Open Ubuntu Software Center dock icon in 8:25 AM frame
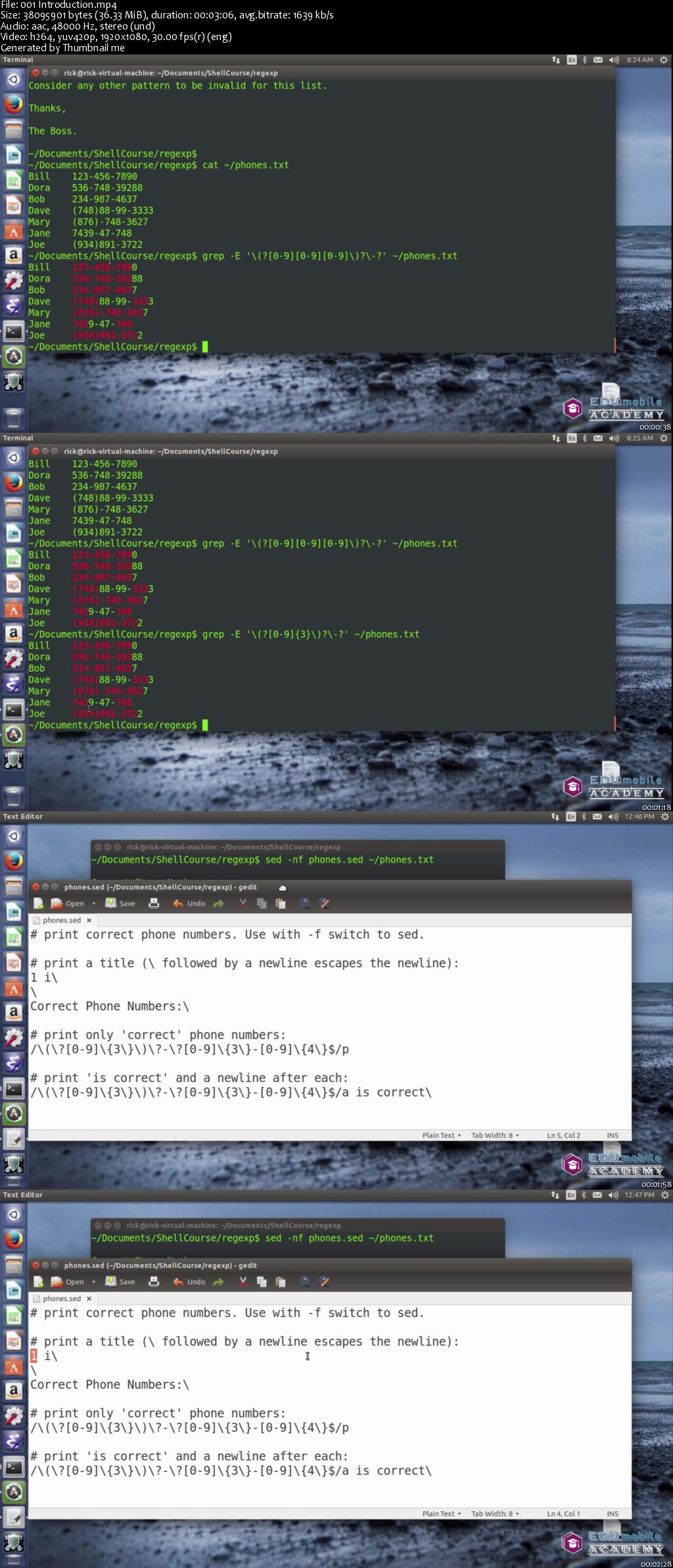673x1568 pixels. click(x=14, y=609)
